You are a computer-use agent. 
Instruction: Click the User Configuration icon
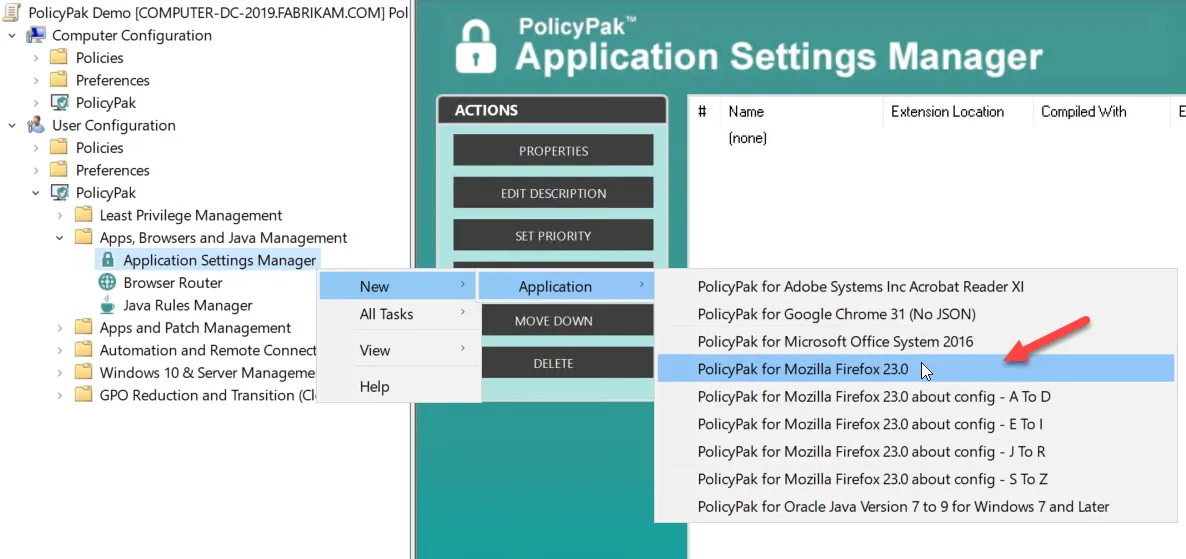(36, 126)
